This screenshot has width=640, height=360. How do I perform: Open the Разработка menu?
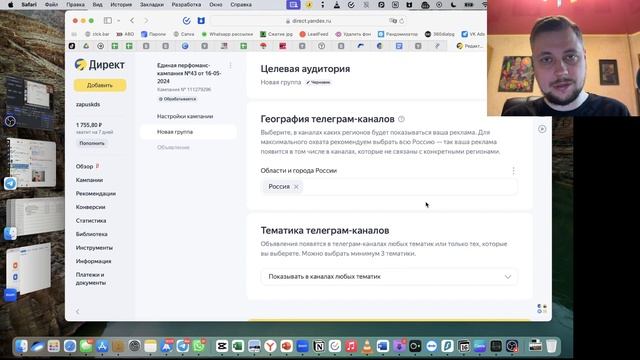(x=186, y=5)
